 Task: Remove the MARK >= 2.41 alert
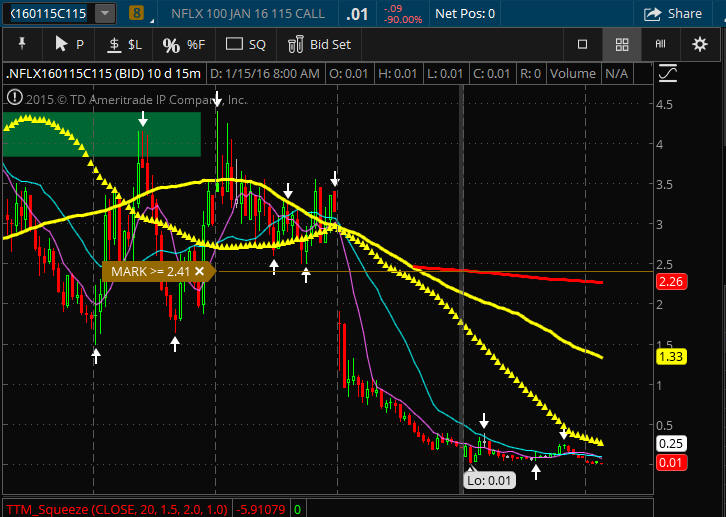click(199, 271)
